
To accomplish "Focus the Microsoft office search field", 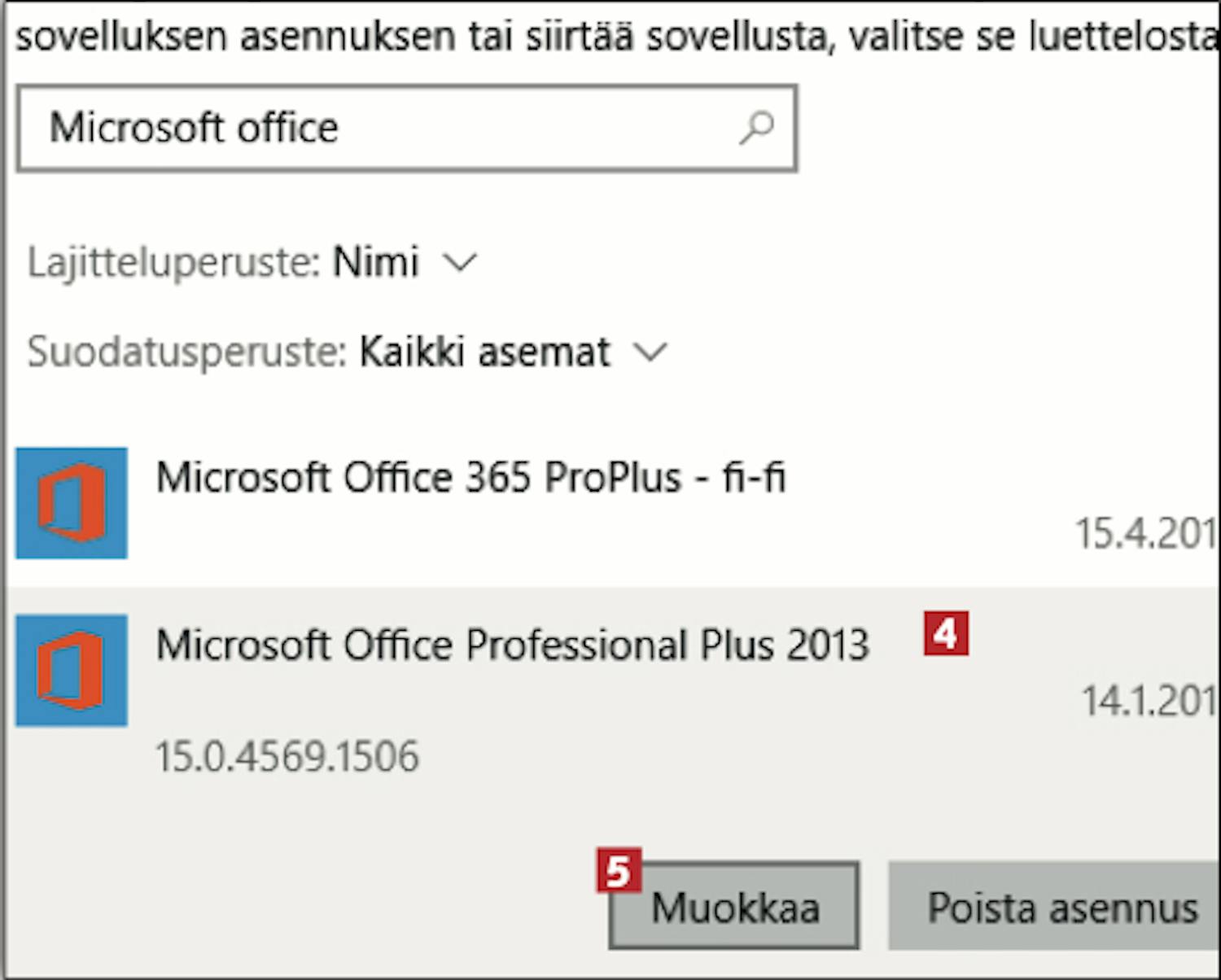I will point(406,128).
